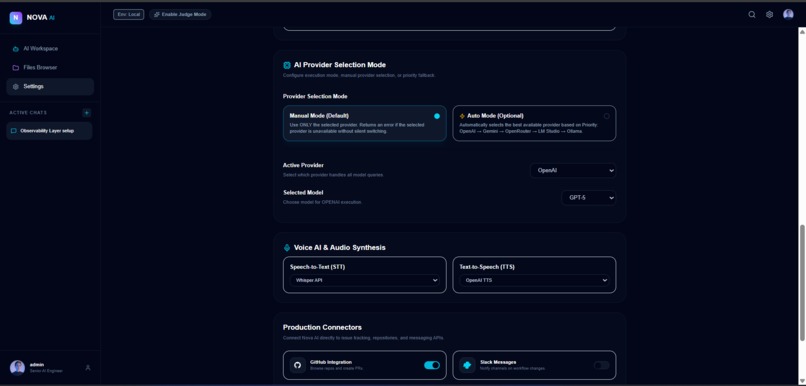This screenshot has width=806, height=386.
Task: Click the Selected Model label
Action: 303,193
